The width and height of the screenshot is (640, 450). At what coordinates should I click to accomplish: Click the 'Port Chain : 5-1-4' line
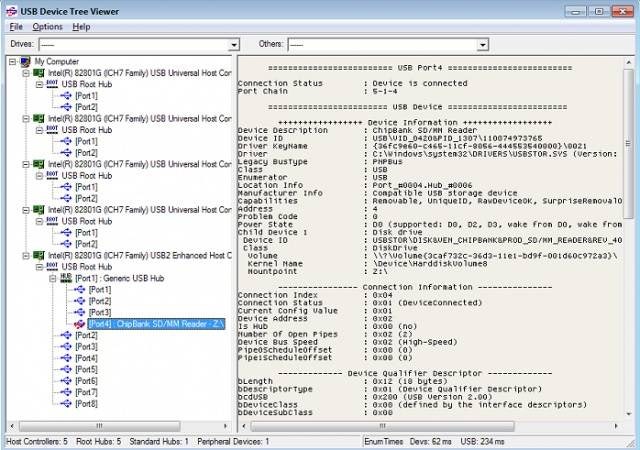coord(318,91)
